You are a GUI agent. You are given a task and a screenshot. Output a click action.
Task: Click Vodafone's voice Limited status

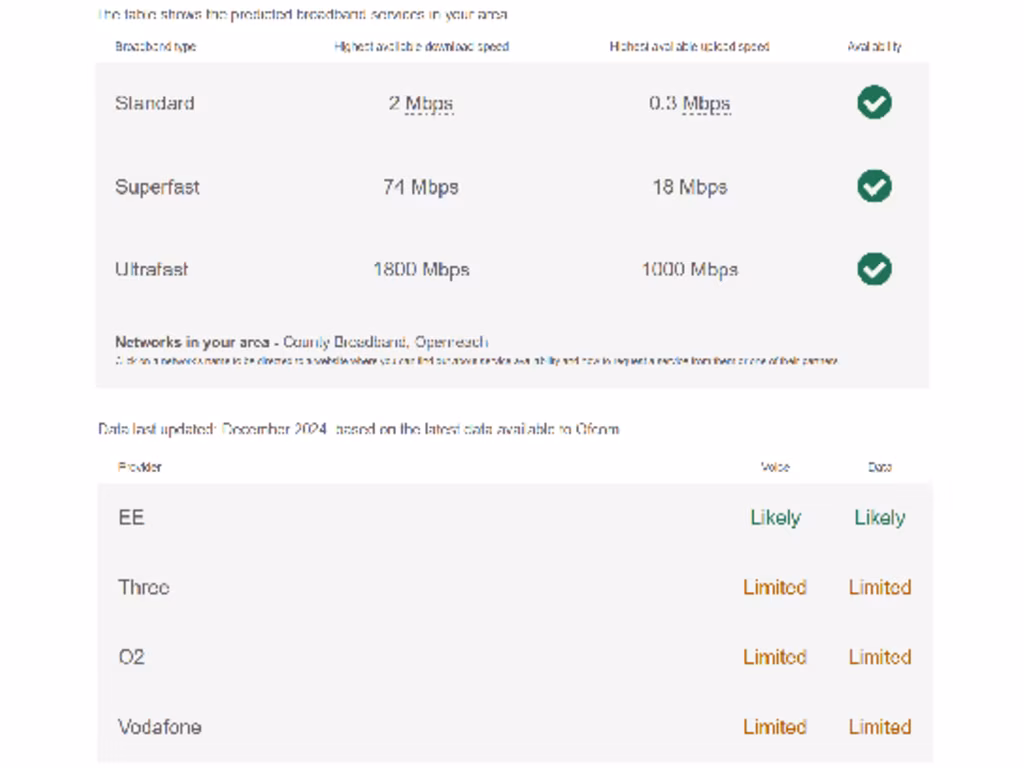774,727
